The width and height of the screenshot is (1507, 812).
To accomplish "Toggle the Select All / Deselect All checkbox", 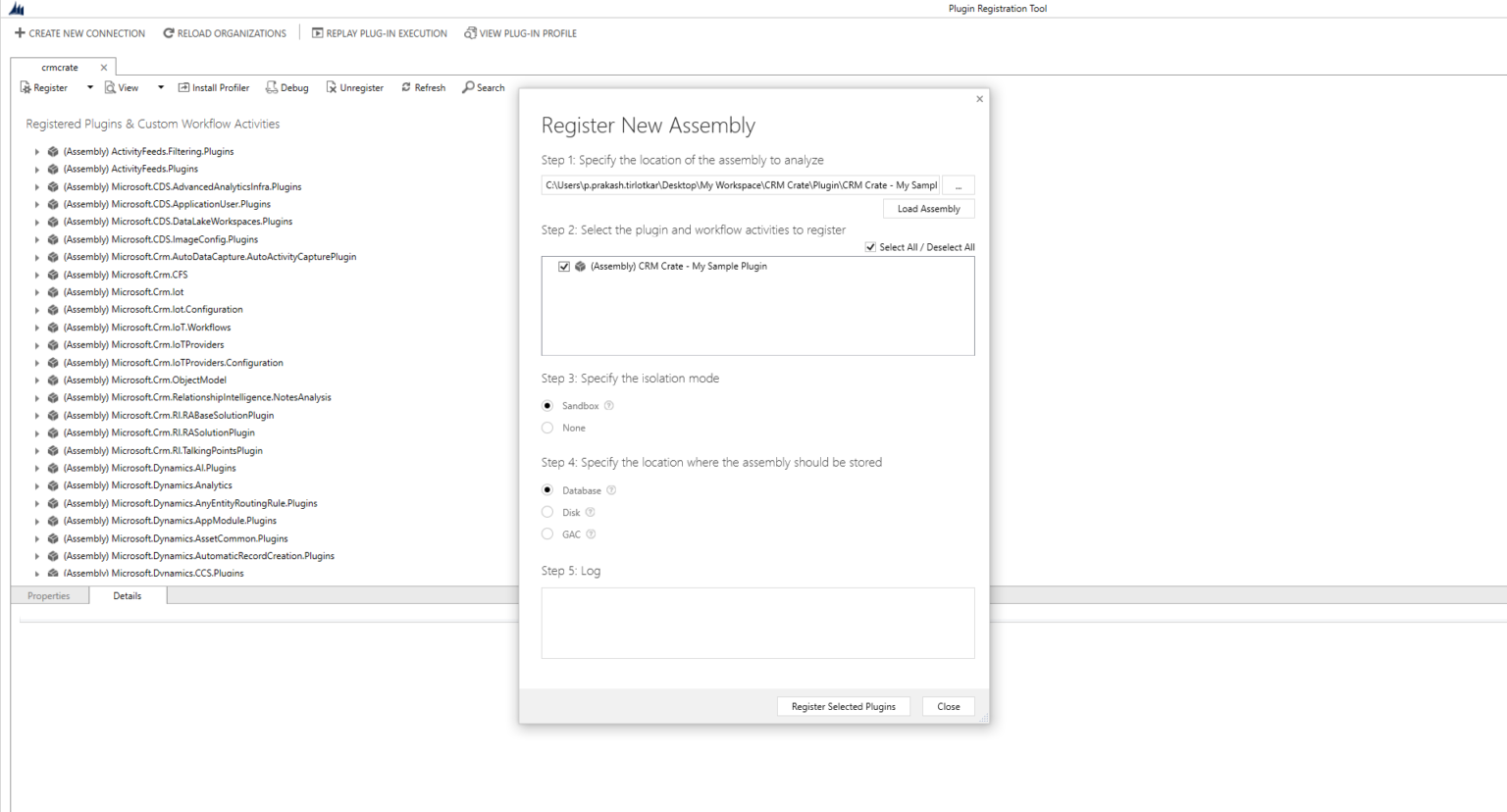I will pos(870,246).
